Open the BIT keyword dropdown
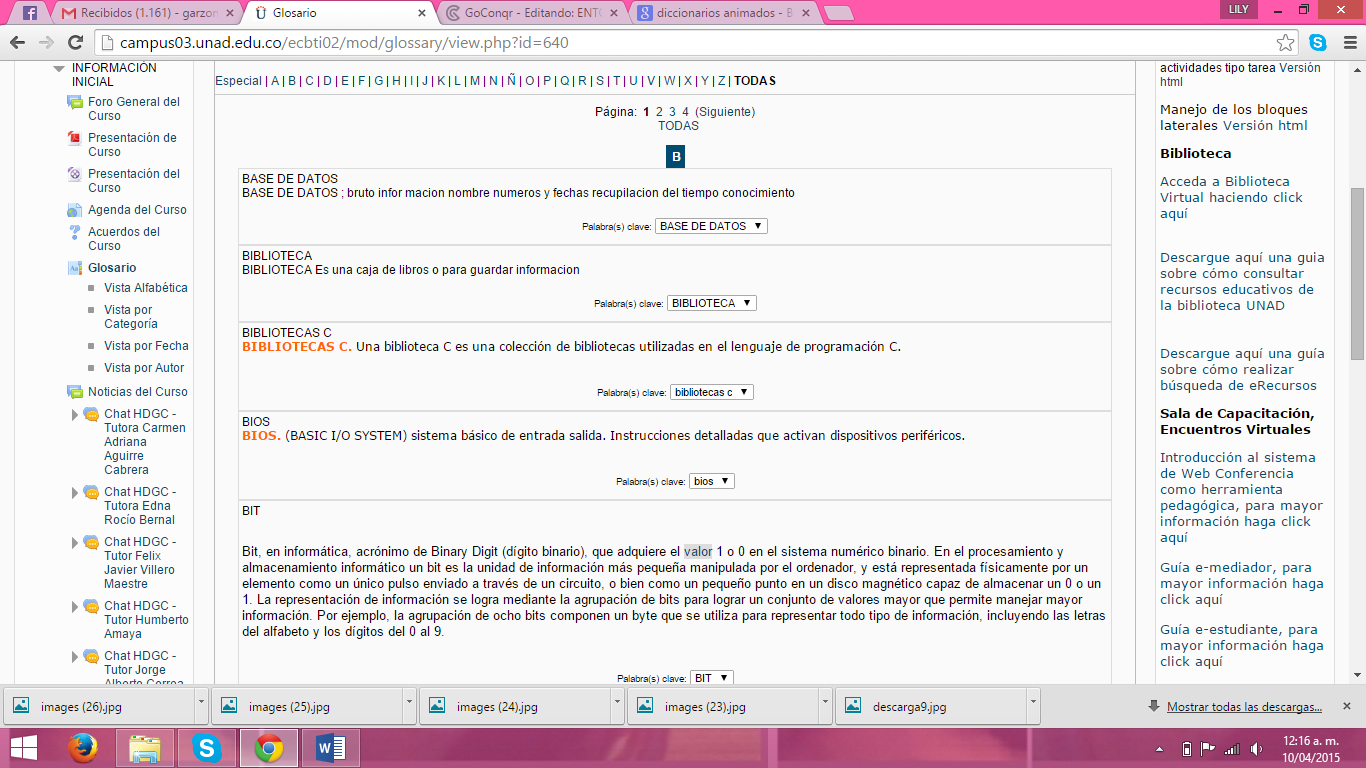The image size is (1366, 768). pos(711,678)
